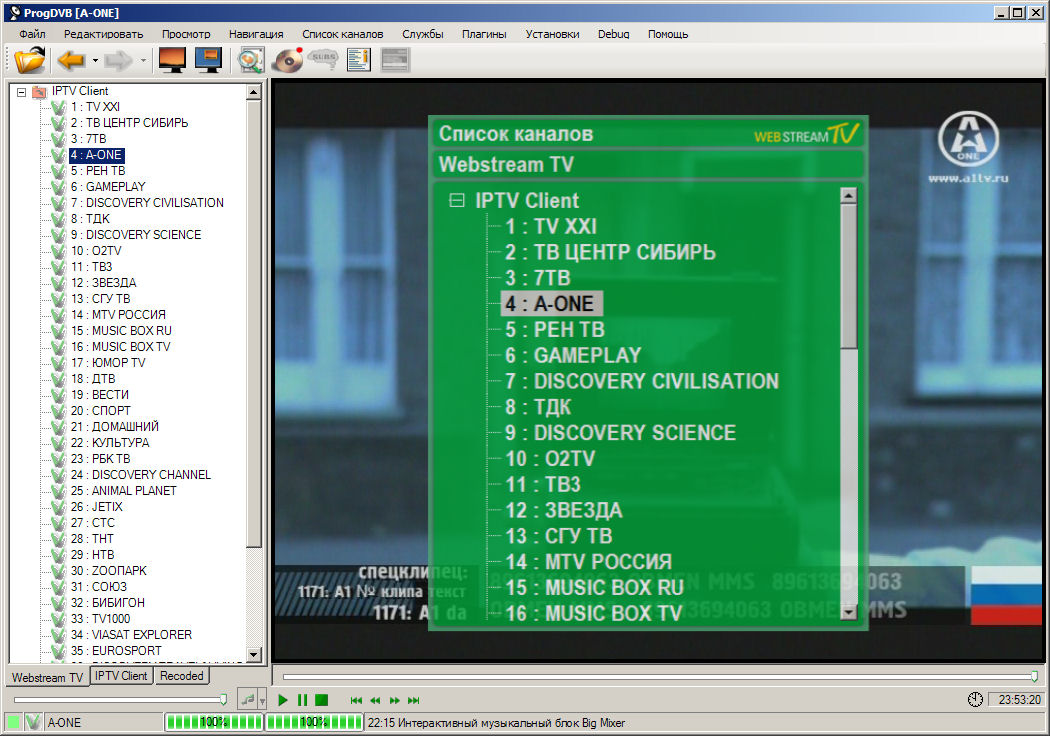Select 7 : DISCOVERY CIVILISATION in sidebar
The image size is (1050, 736).
[x=147, y=203]
